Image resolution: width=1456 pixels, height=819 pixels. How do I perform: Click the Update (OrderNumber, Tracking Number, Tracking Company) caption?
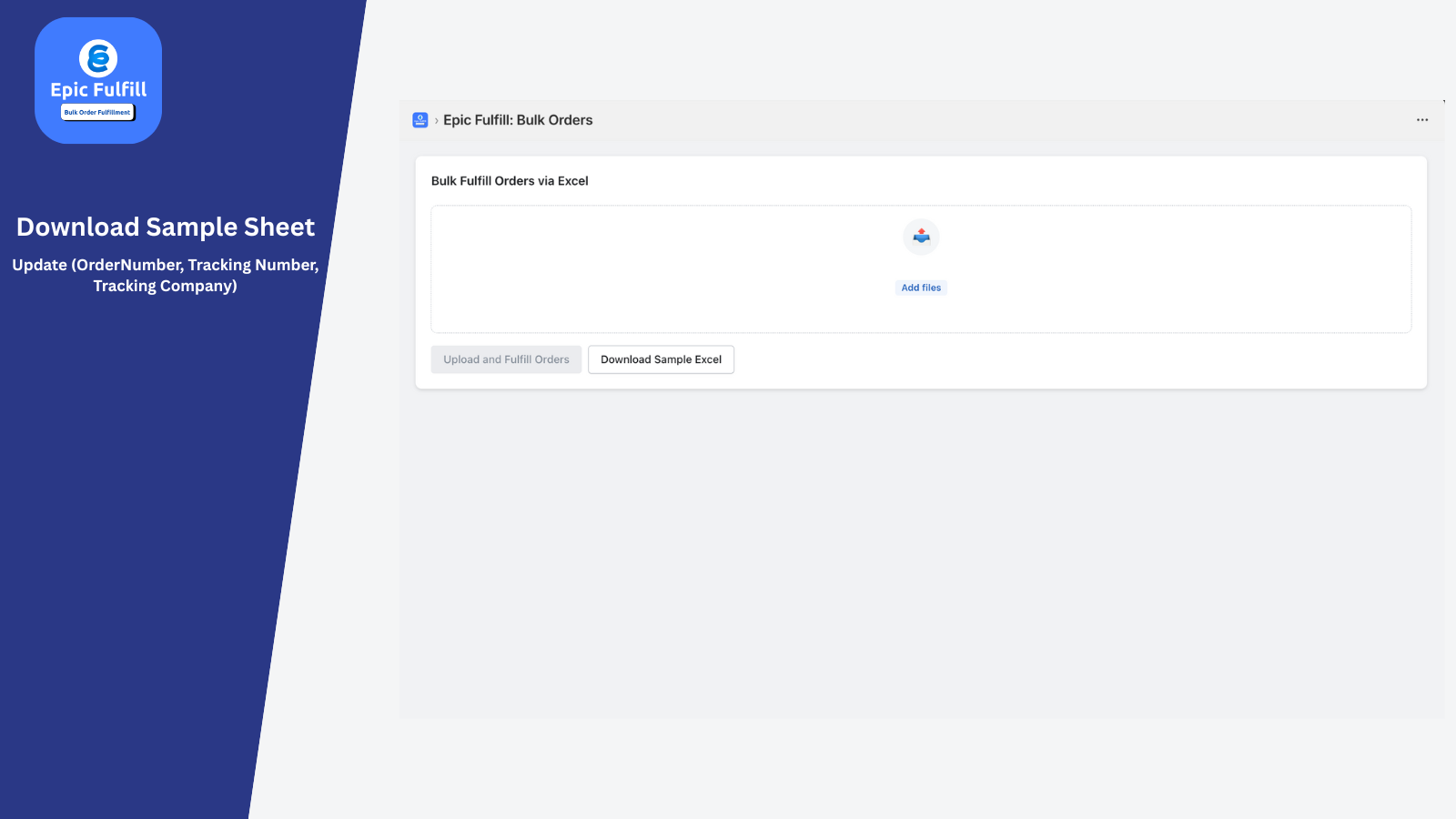(x=166, y=275)
